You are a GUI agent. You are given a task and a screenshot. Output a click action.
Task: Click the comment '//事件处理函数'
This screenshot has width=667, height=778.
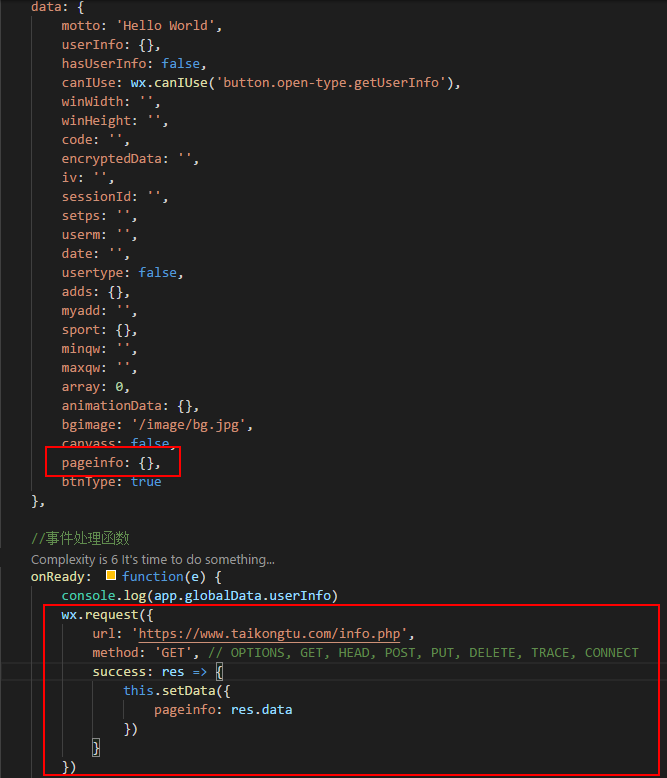(x=80, y=538)
